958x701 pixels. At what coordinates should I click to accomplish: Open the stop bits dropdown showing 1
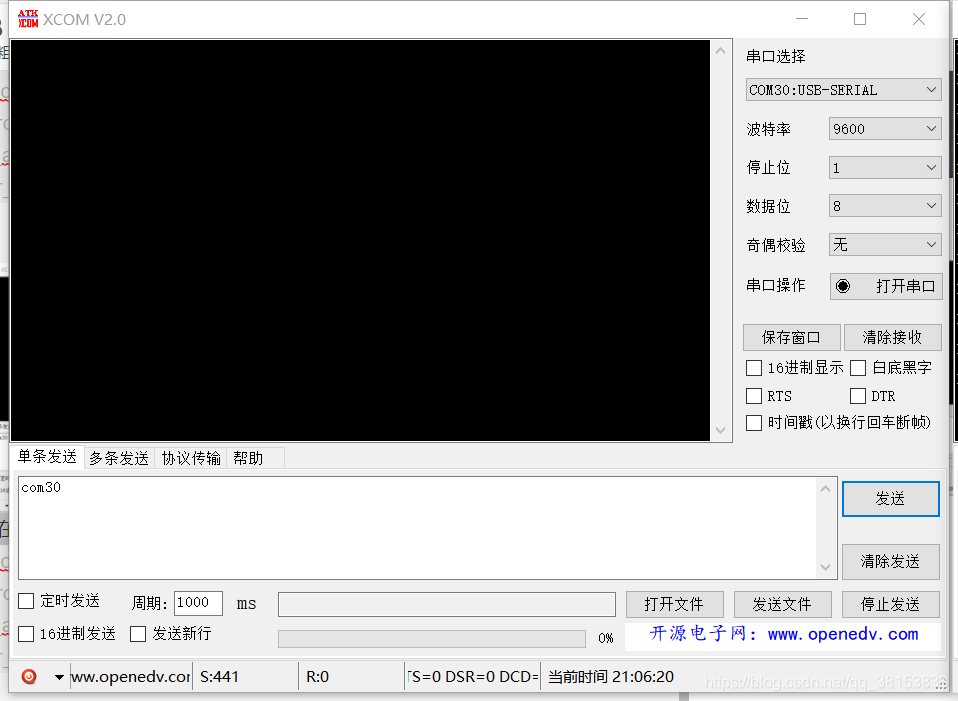pyautogui.click(x=885, y=167)
